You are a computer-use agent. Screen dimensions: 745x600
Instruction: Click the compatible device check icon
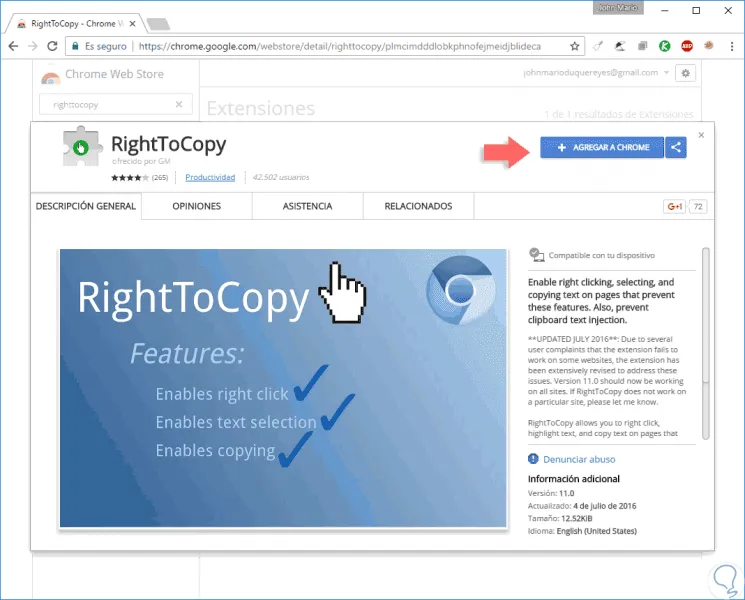click(x=536, y=255)
